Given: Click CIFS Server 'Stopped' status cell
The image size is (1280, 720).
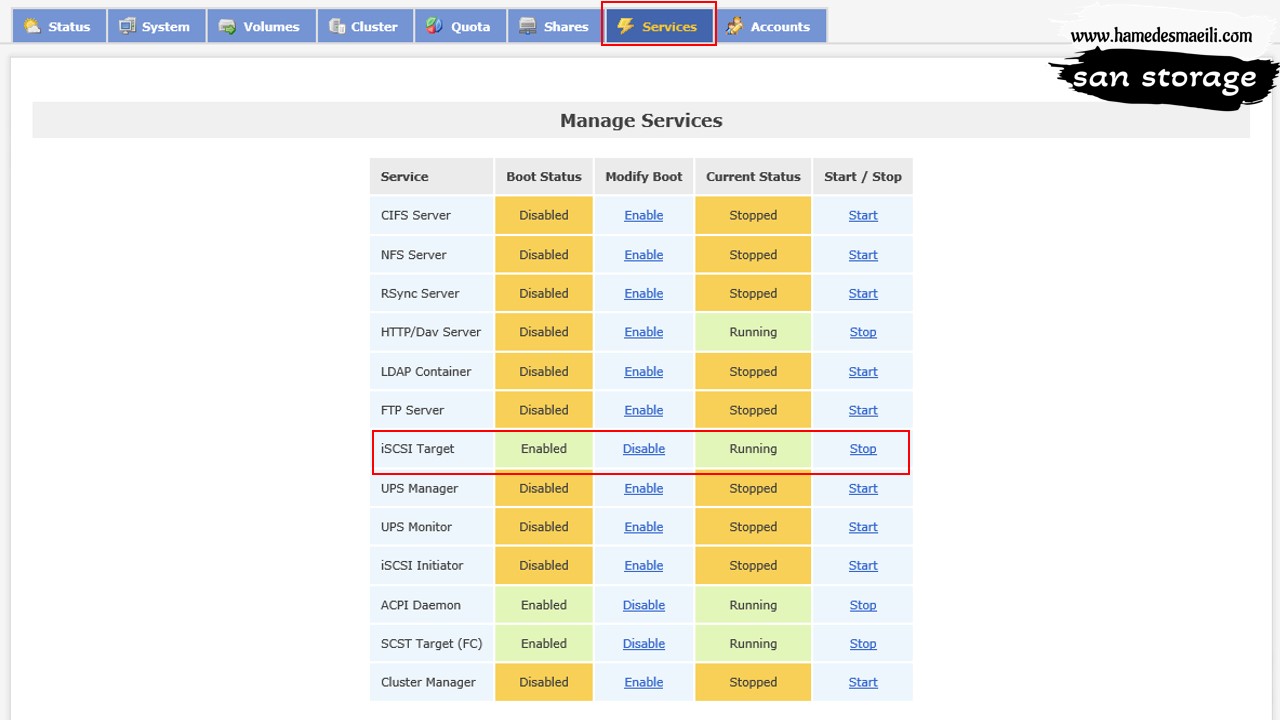Looking at the screenshot, I should [753, 215].
